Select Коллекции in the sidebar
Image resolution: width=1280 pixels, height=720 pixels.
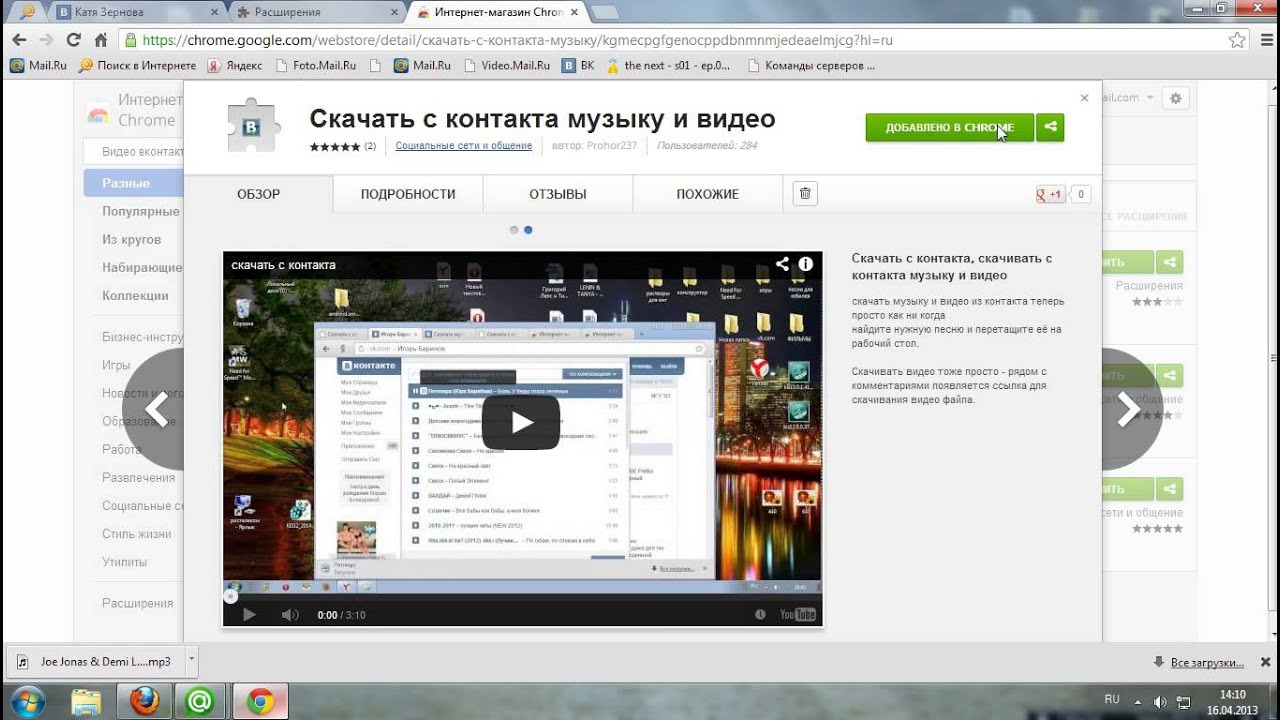(135, 295)
